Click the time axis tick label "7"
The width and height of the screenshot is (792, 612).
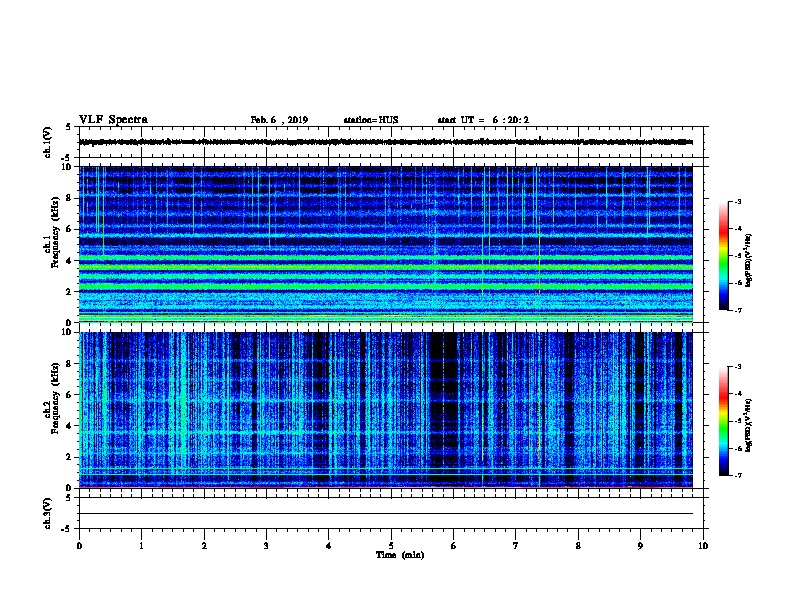pyautogui.click(x=516, y=546)
